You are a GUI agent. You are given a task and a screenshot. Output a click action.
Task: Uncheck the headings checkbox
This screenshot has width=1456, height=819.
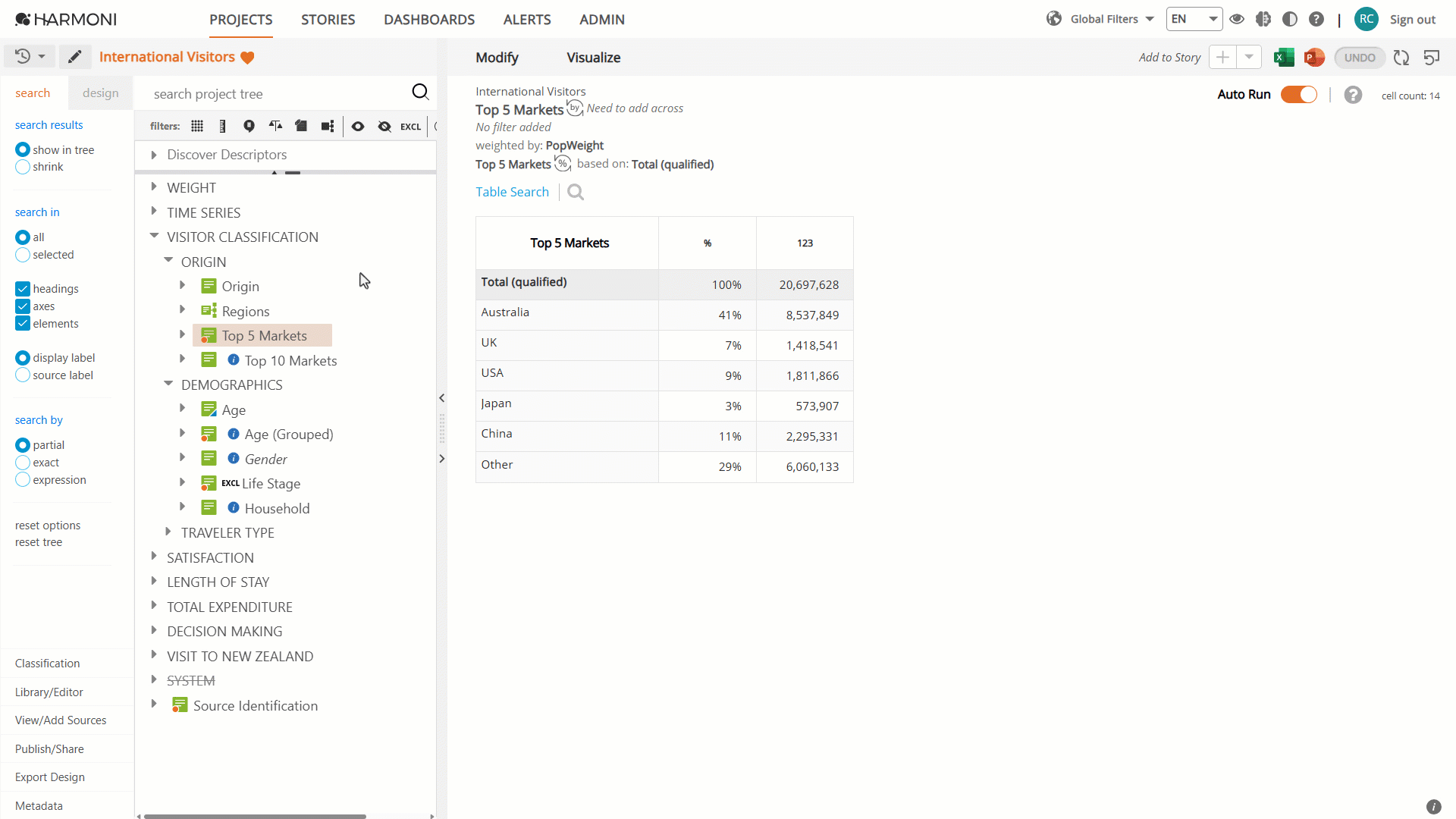pyautogui.click(x=23, y=289)
